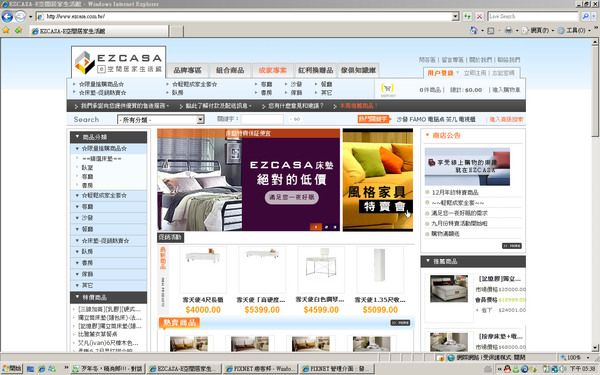
Task: Click the browser Forward arrow button
Action: 20,16
